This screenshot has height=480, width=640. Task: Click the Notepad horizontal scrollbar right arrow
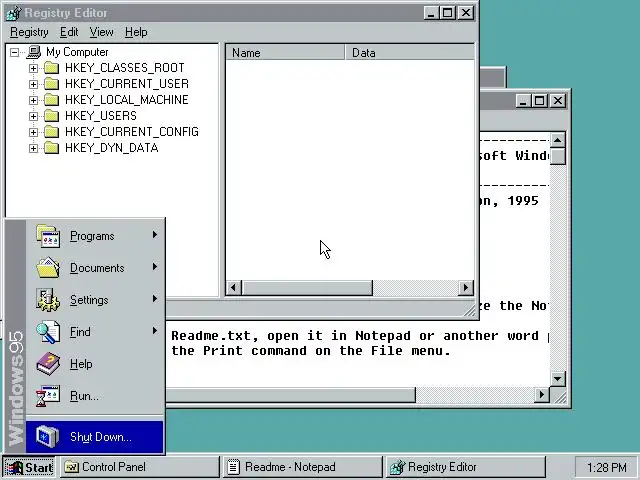[x=542, y=395]
